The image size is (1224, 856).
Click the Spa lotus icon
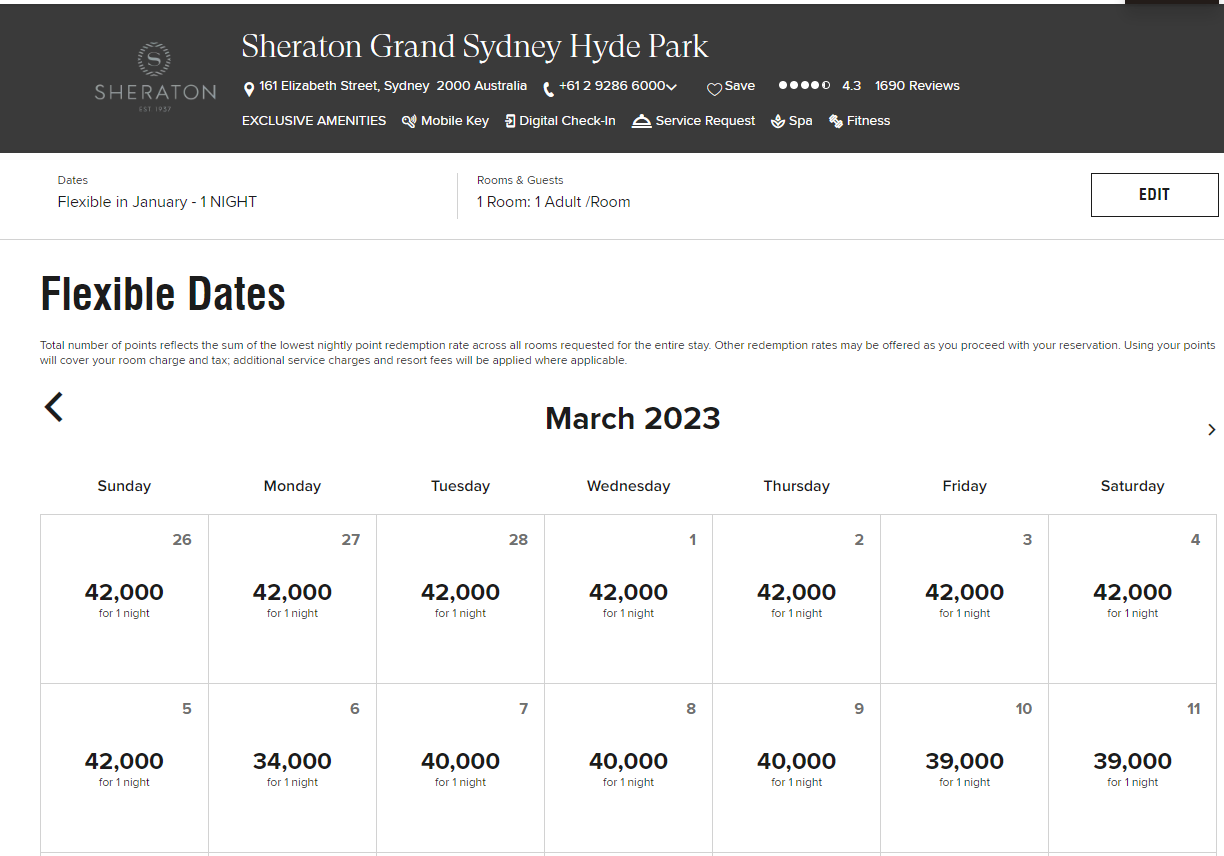pos(778,121)
